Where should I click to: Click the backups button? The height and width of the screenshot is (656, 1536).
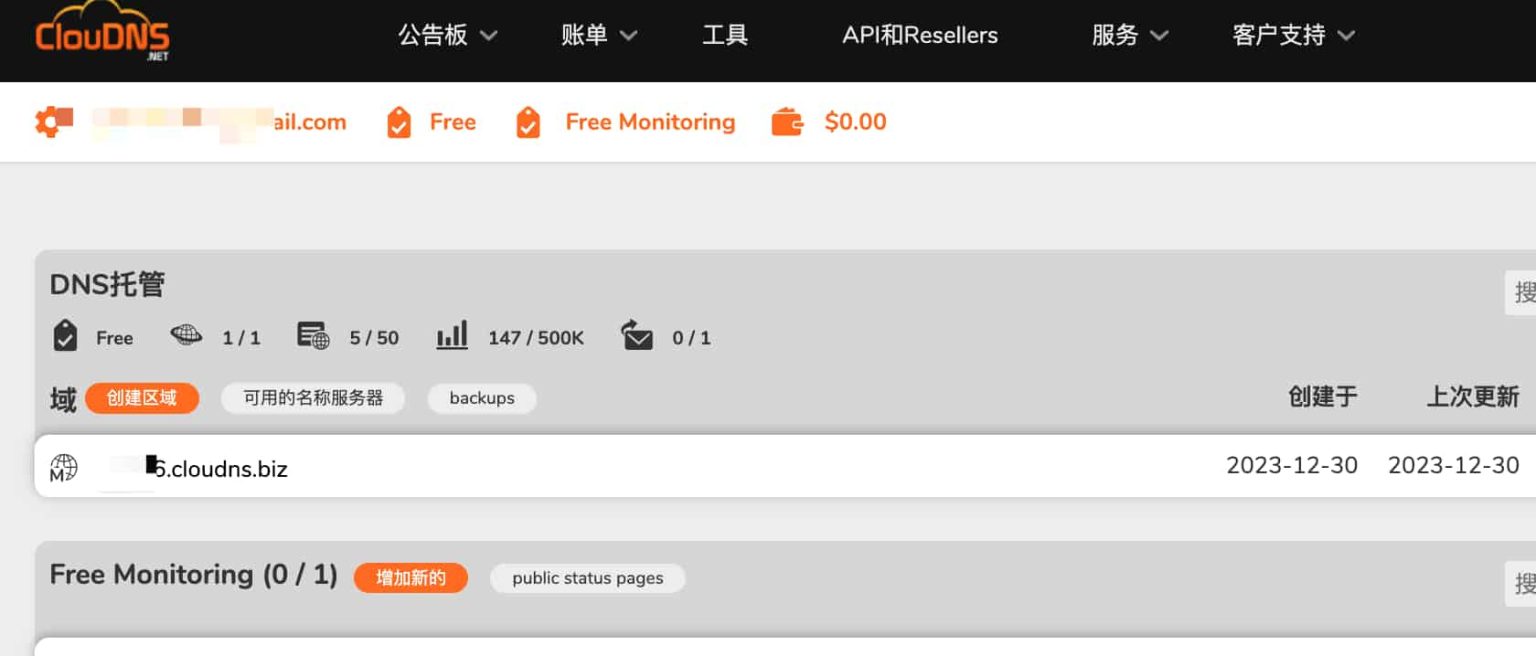coord(481,398)
